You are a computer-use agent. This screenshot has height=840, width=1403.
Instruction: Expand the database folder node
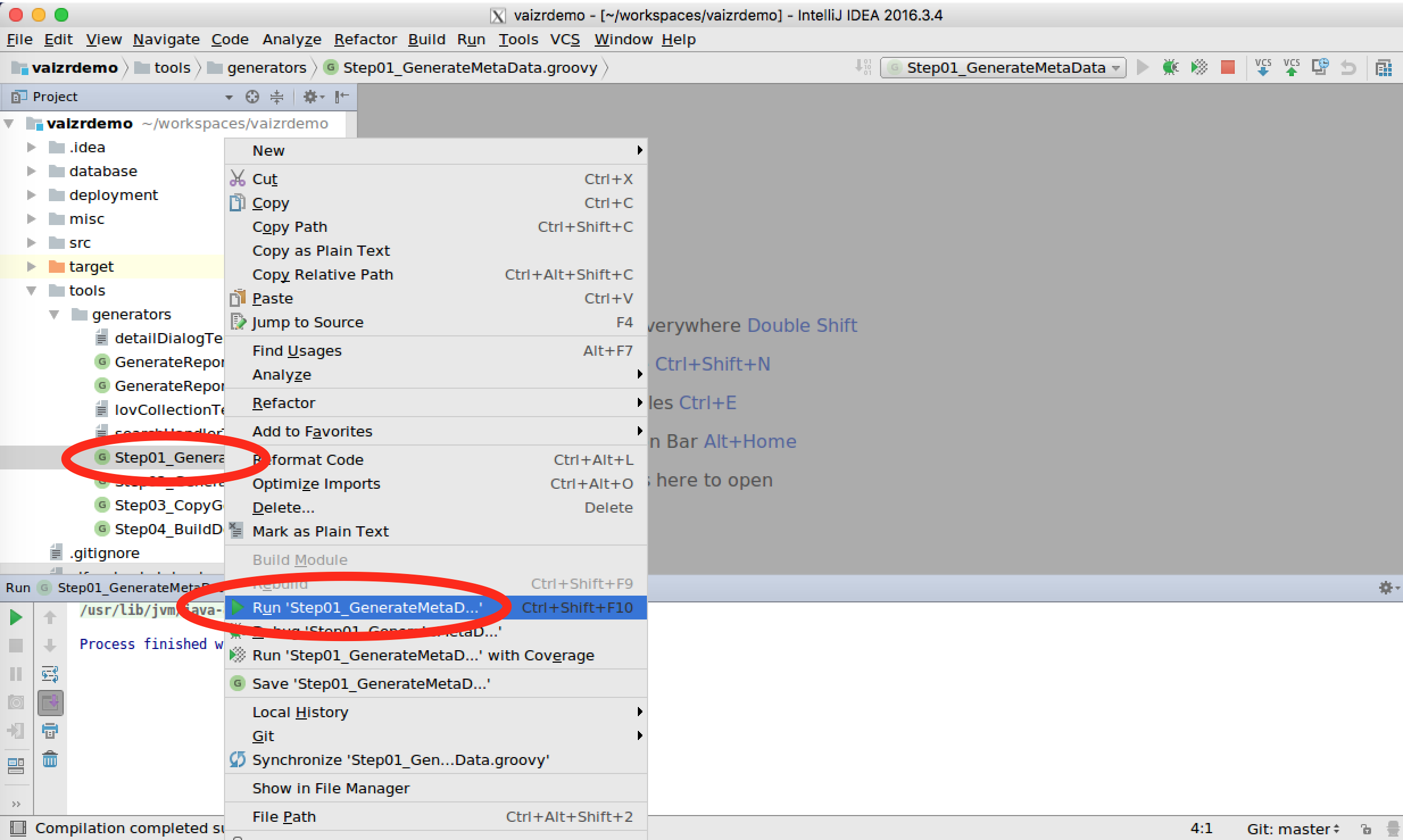32,172
